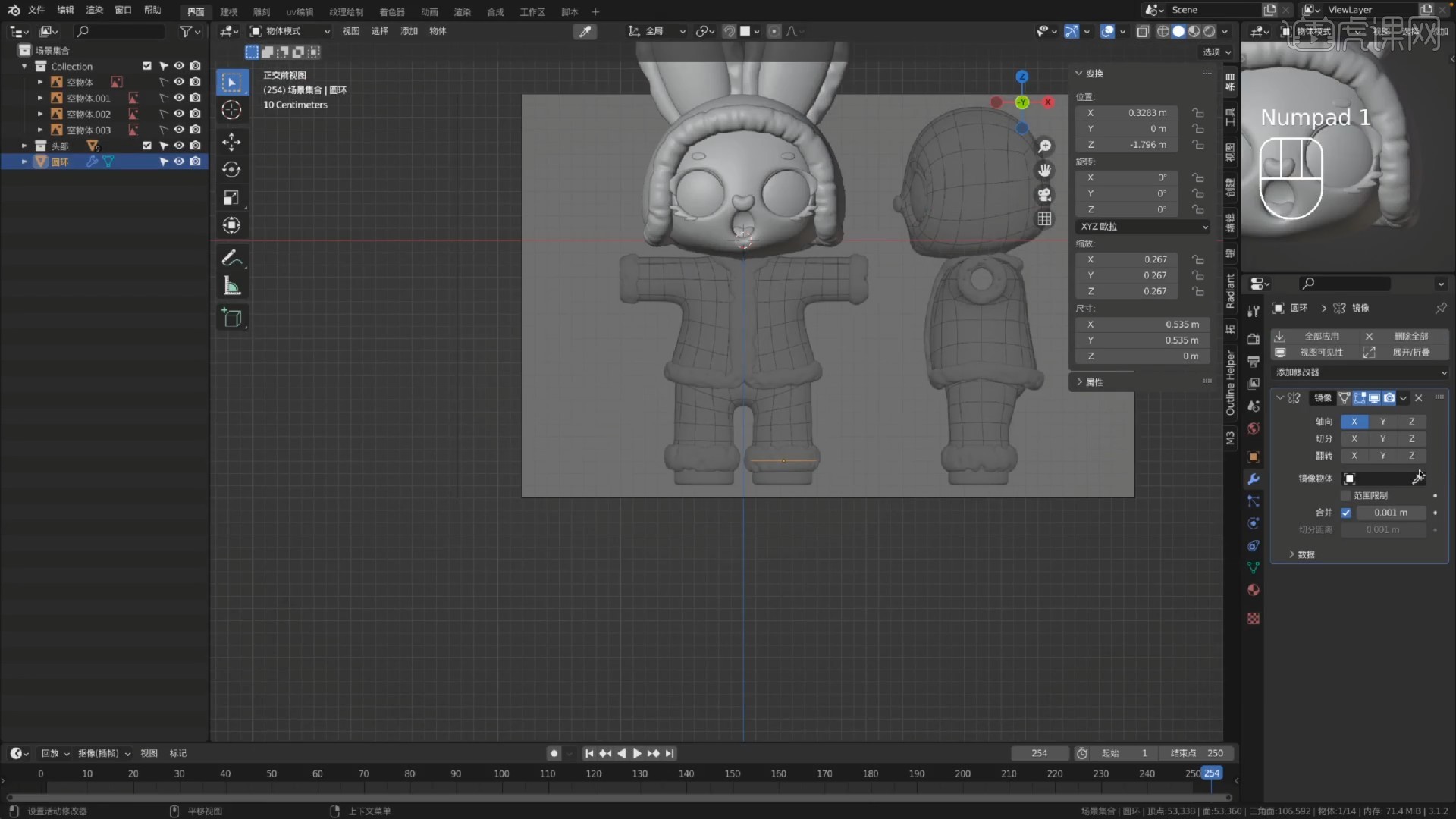Image resolution: width=1456 pixels, height=819 pixels.
Task: Open the Modifier wrench properties tab
Action: tap(1254, 479)
